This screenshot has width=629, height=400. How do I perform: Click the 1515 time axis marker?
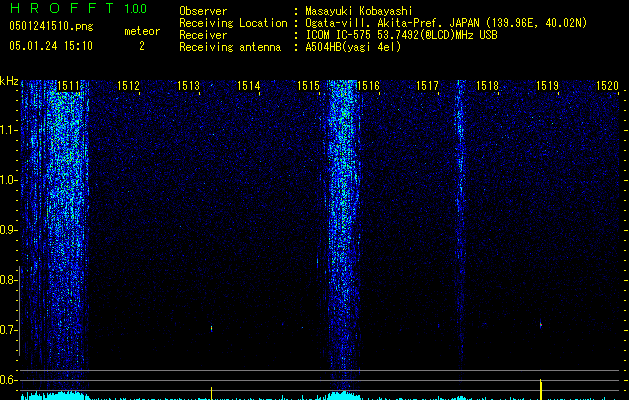click(x=308, y=86)
